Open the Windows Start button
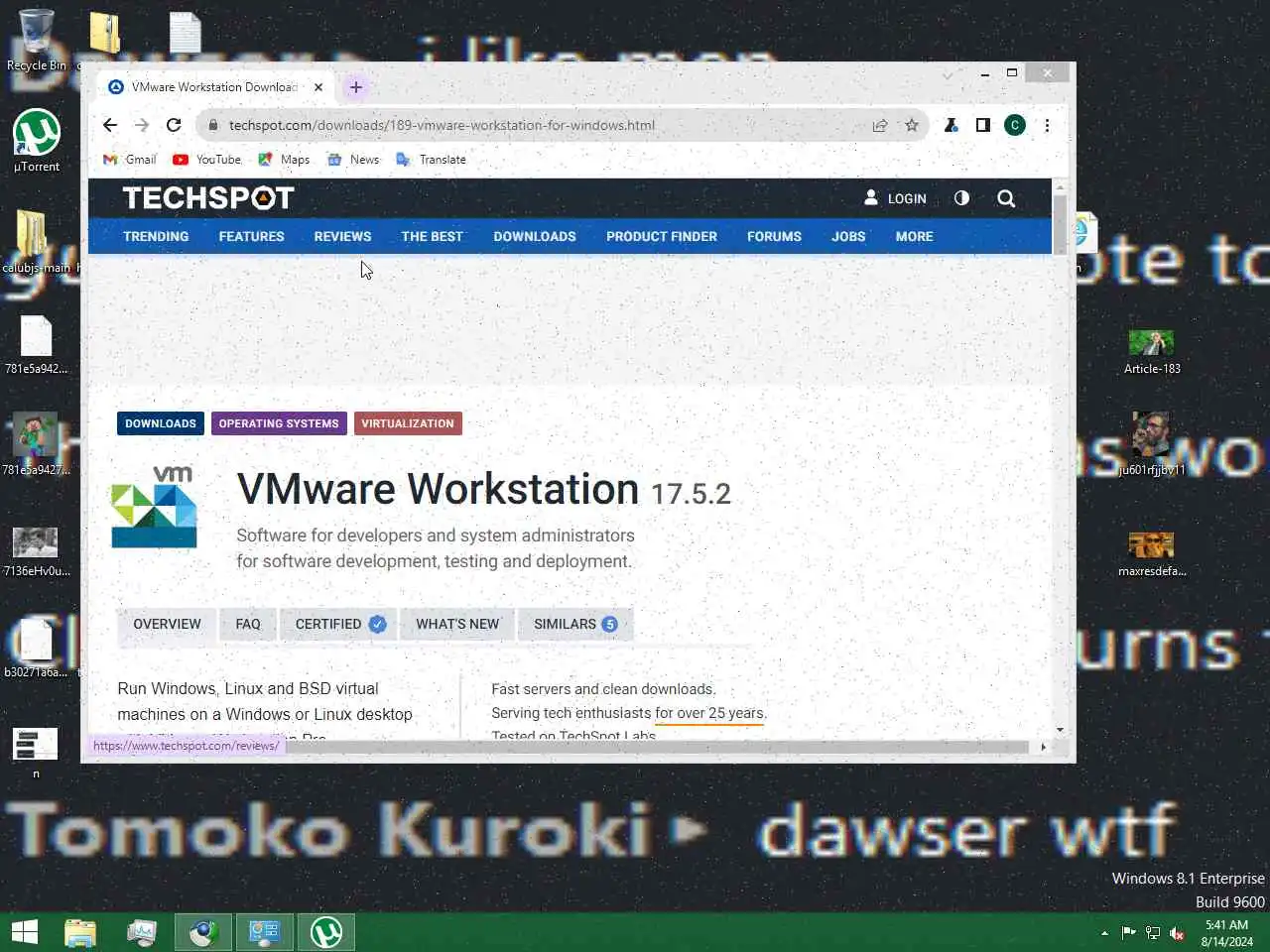 pyautogui.click(x=25, y=932)
